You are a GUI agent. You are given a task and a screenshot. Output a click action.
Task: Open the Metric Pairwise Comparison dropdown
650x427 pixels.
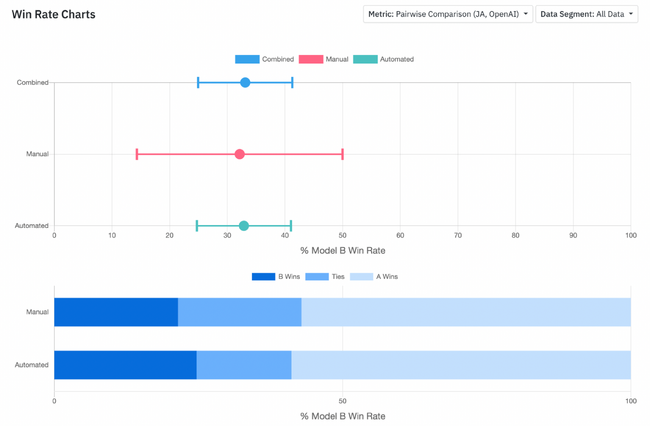coord(448,14)
